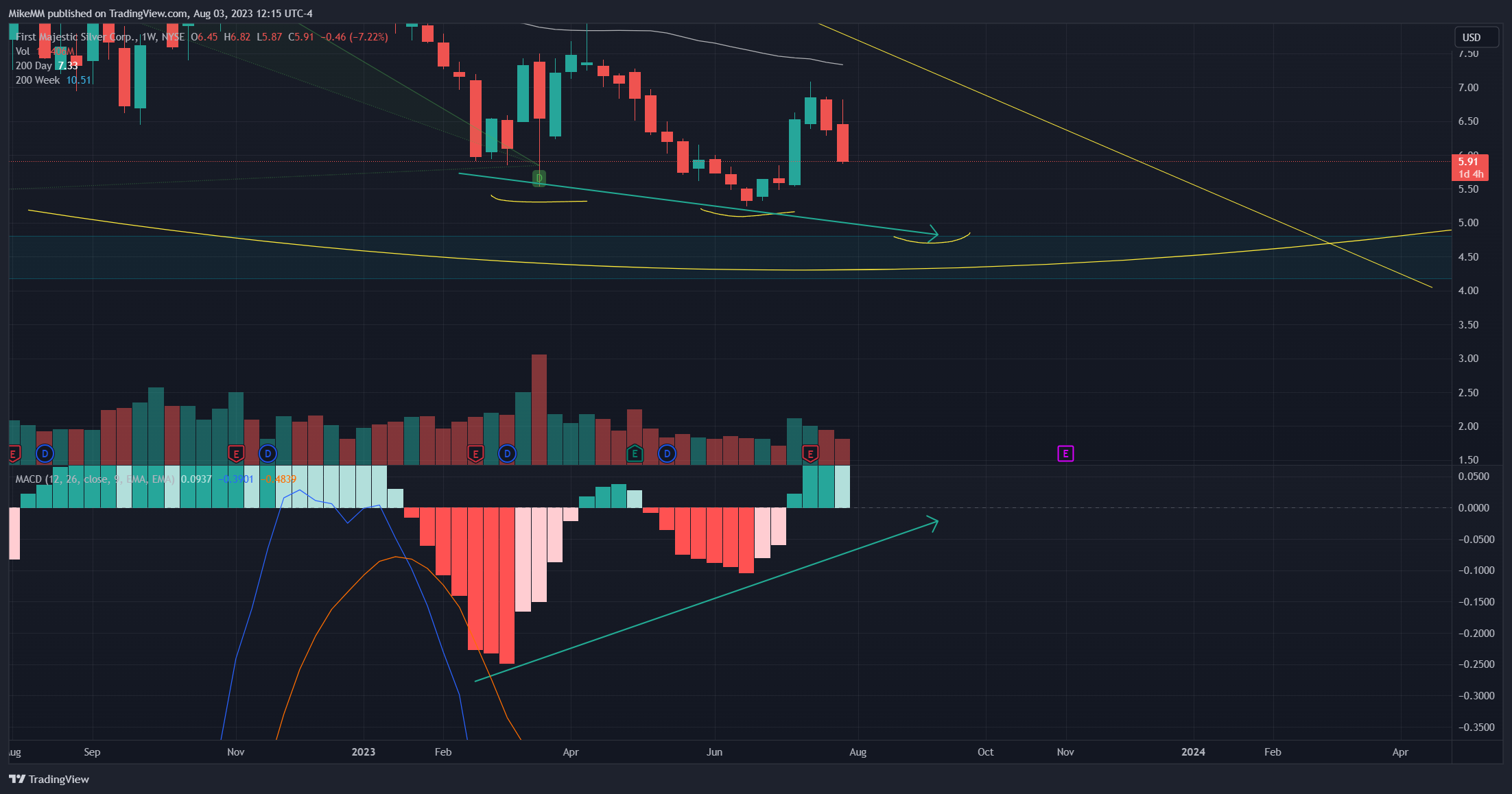Click the 2024 label on time axis
The image size is (1512, 794).
click(x=1193, y=752)
